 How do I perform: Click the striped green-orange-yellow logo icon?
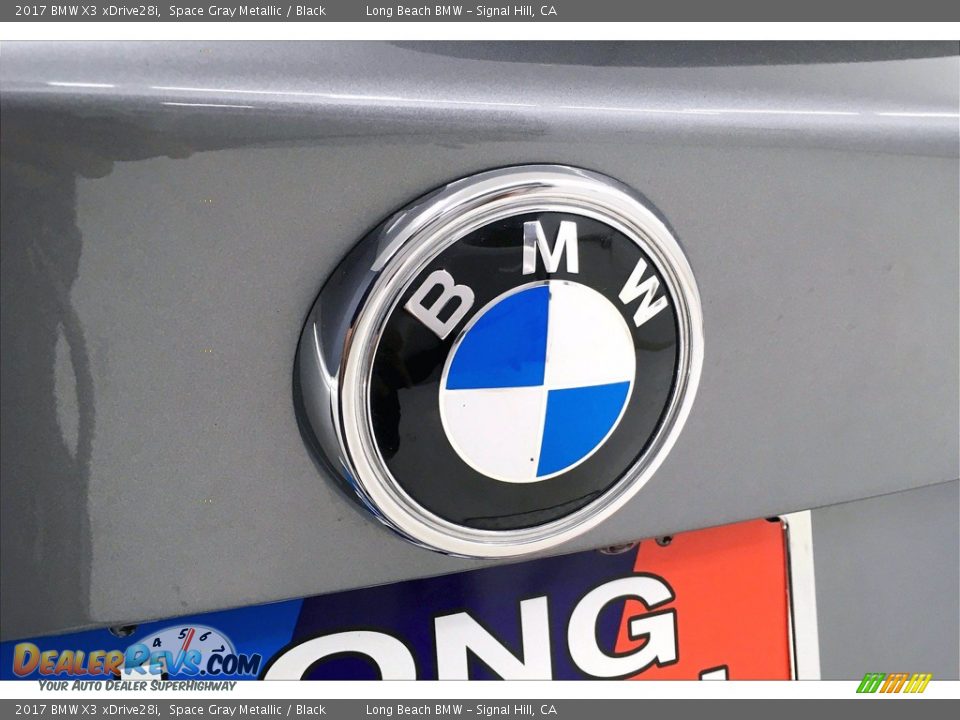point(894,683)
